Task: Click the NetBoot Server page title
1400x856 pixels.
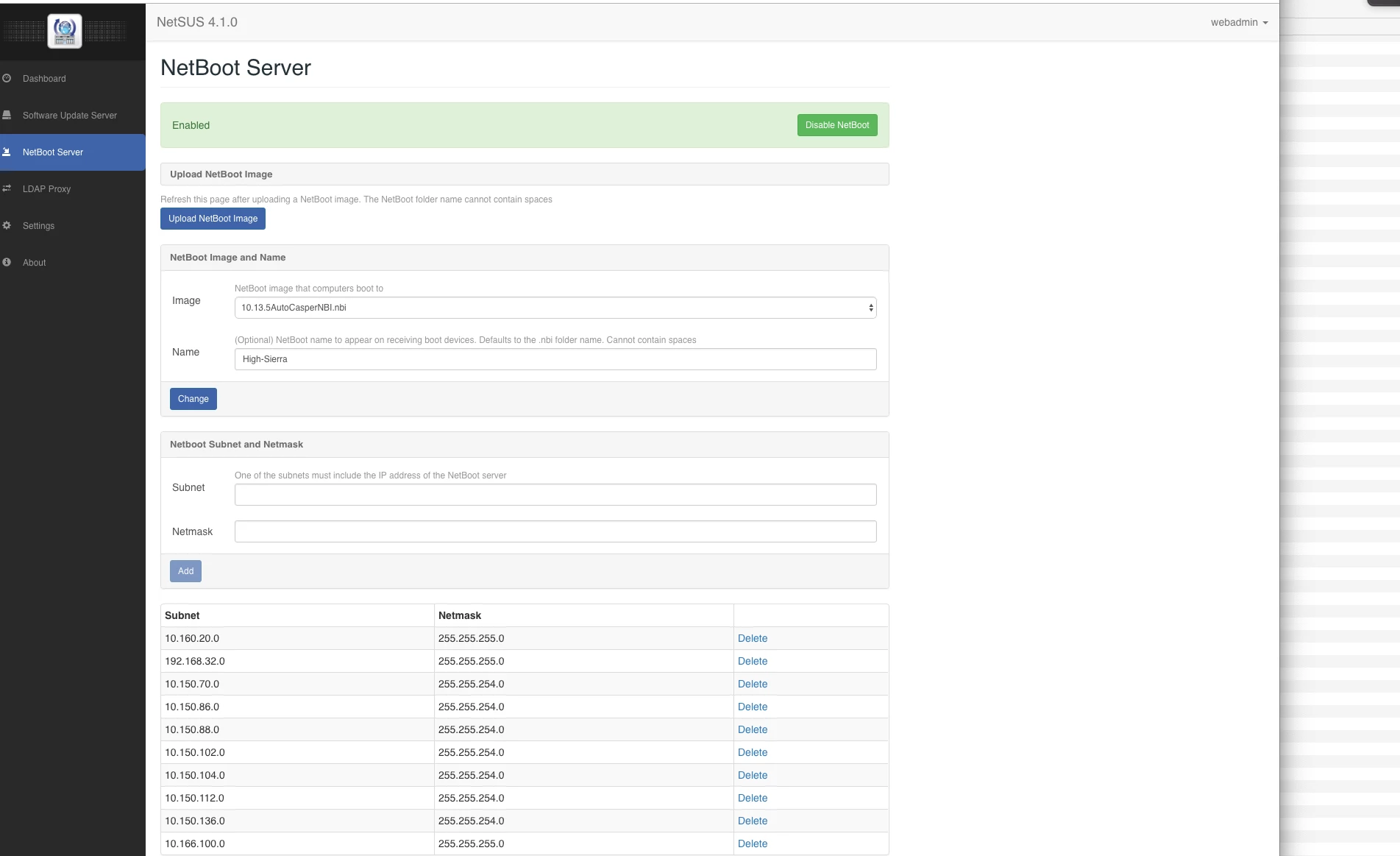Action: (236, 68)
